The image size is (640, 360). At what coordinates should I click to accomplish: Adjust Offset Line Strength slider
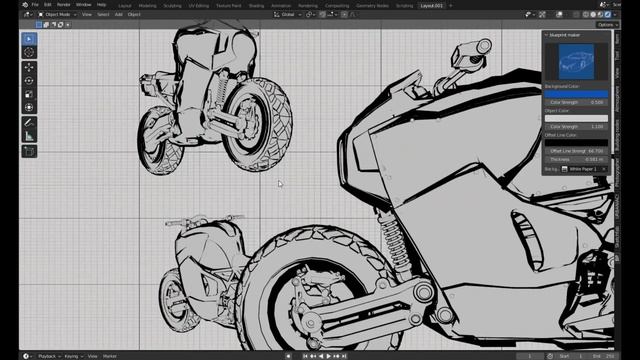pos(576,151)
